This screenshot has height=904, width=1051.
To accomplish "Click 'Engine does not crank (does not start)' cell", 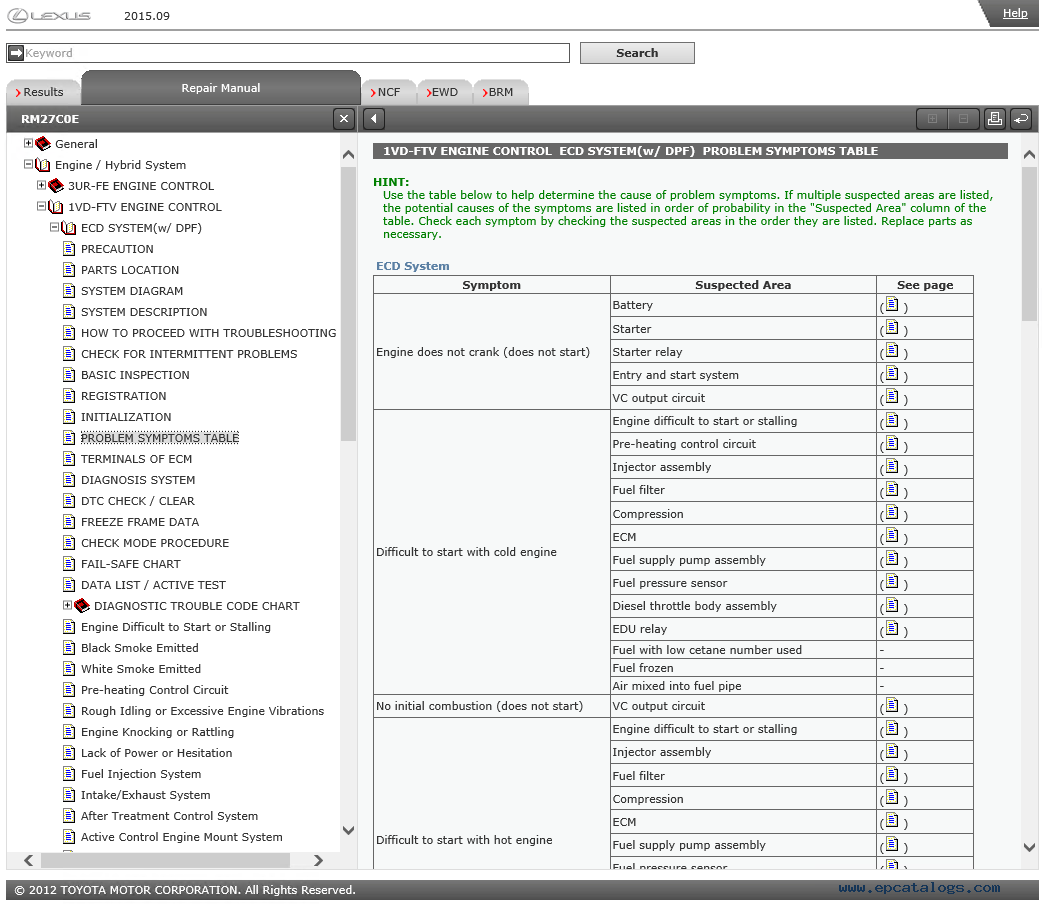I will (x=491, y=352).
